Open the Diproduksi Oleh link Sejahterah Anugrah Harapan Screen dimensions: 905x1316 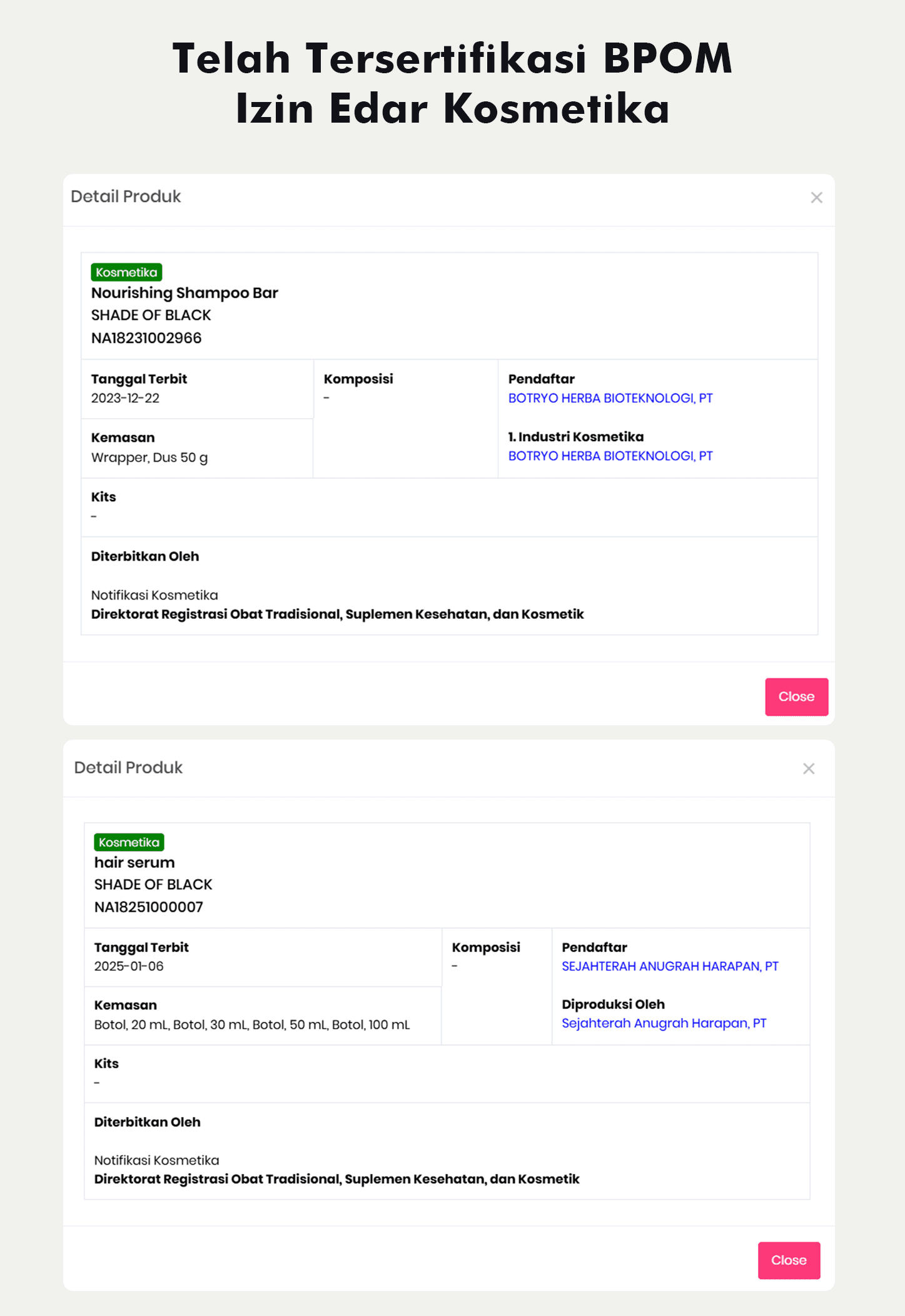tap(664, 1023)
